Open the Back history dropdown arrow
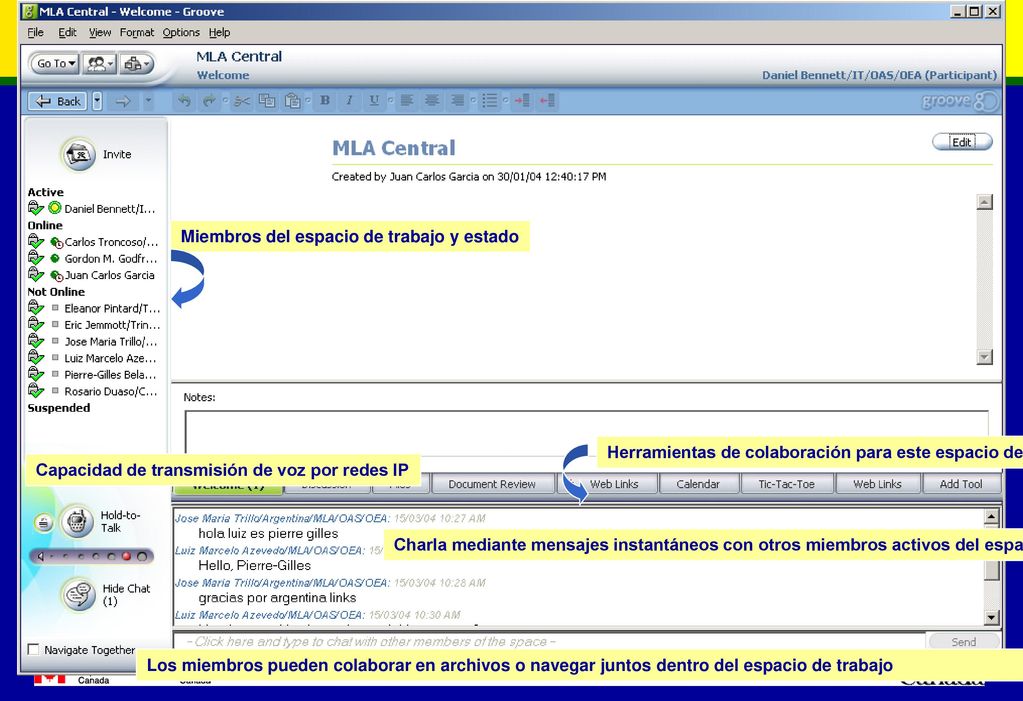 (x=97, y=101)
